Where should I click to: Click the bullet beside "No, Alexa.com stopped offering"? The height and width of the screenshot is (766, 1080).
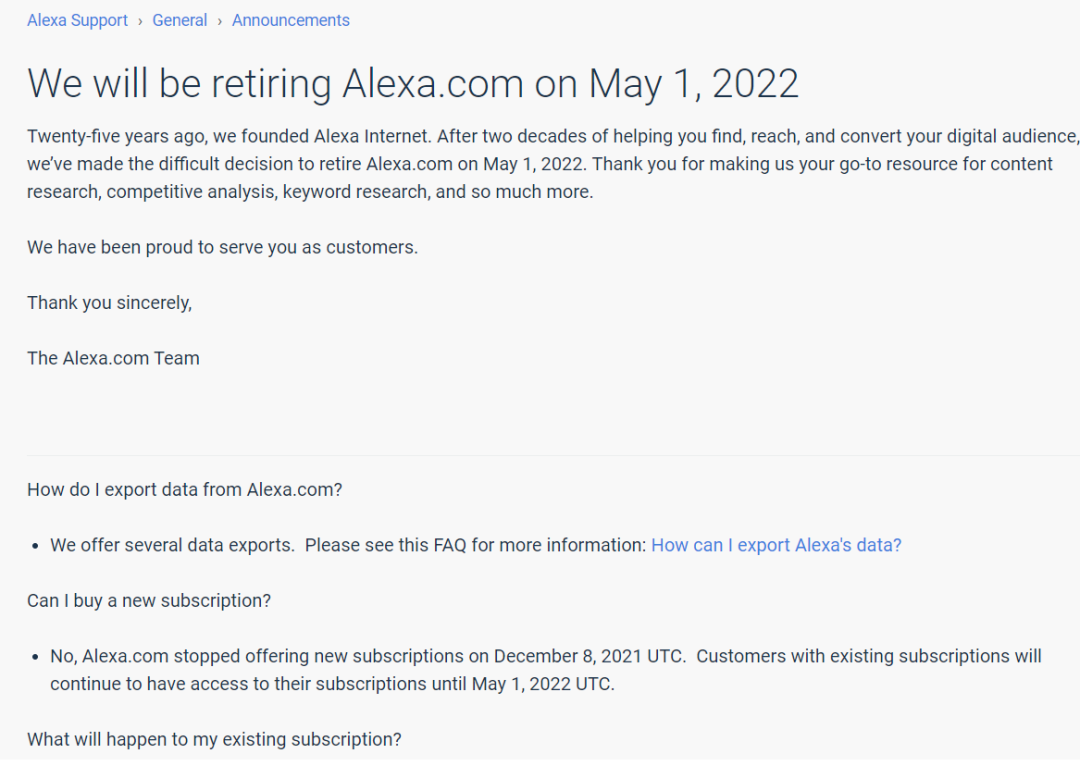click(36, 657)
